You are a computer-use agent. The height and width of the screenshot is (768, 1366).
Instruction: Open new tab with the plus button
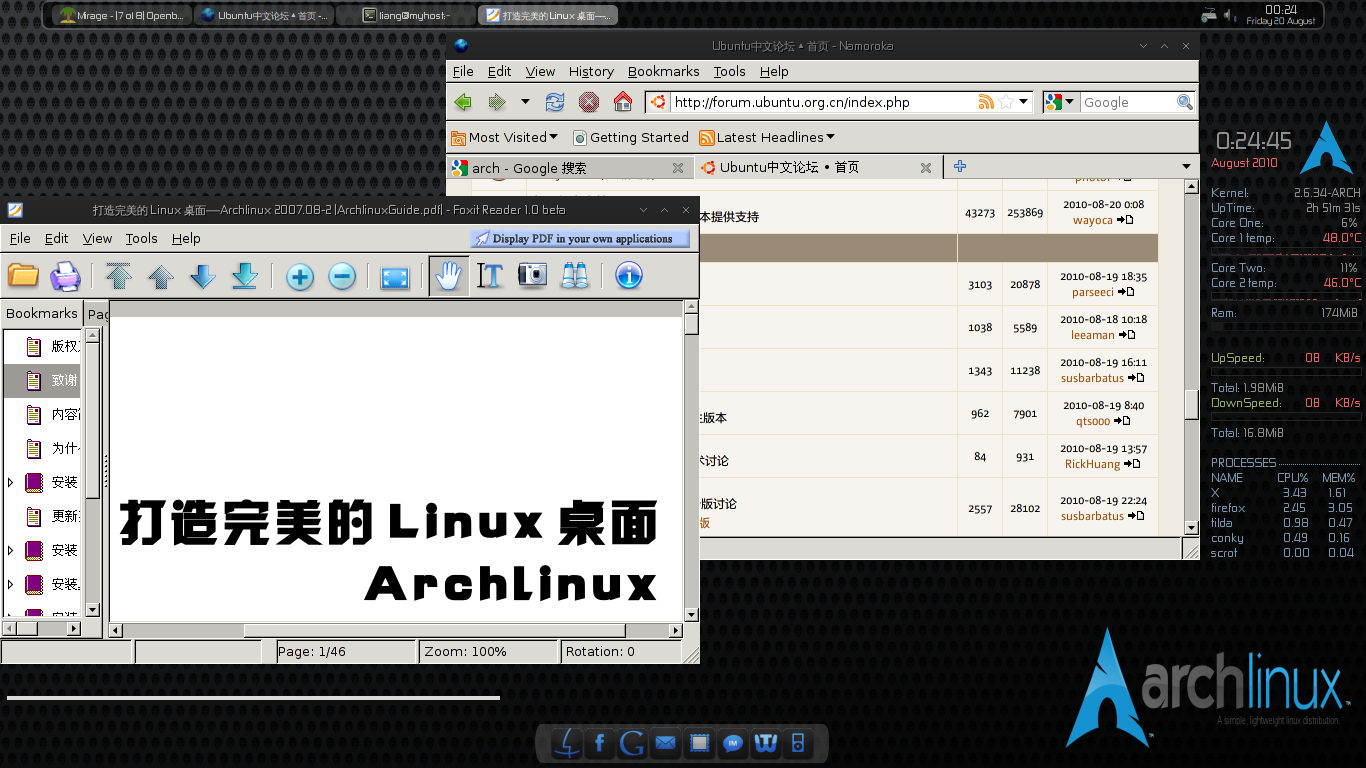coord(959,167)
